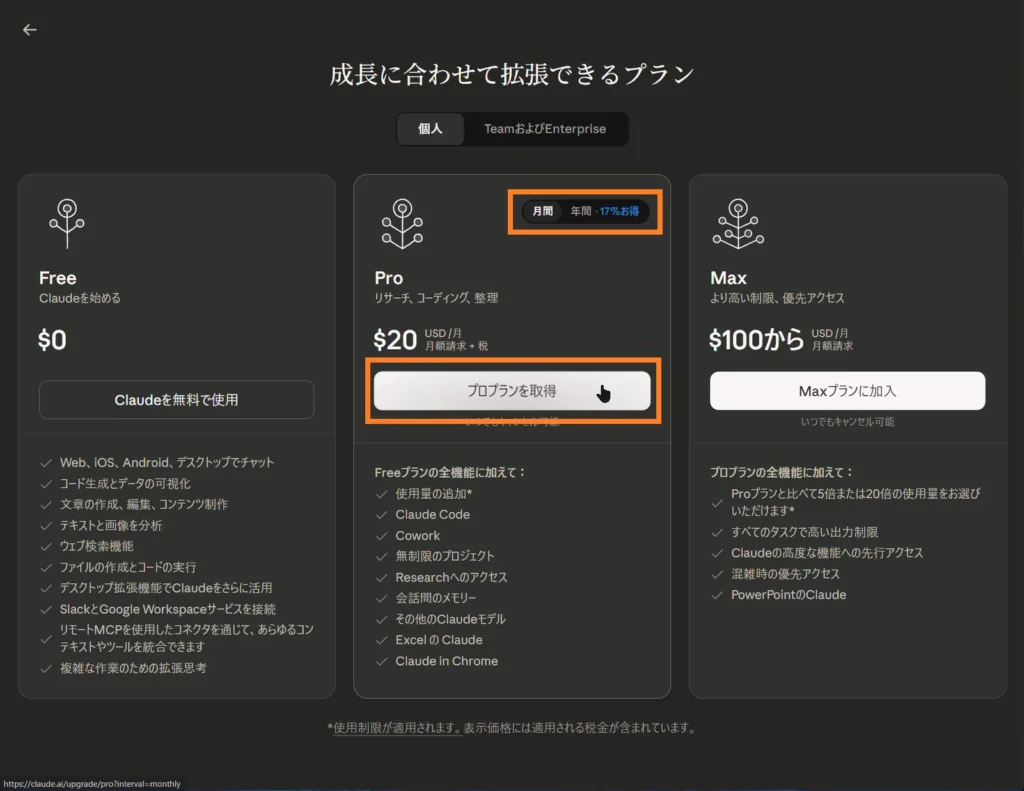
Task: Switch to the TeamおよびEnterprise tab
Action: pos(546,129)
